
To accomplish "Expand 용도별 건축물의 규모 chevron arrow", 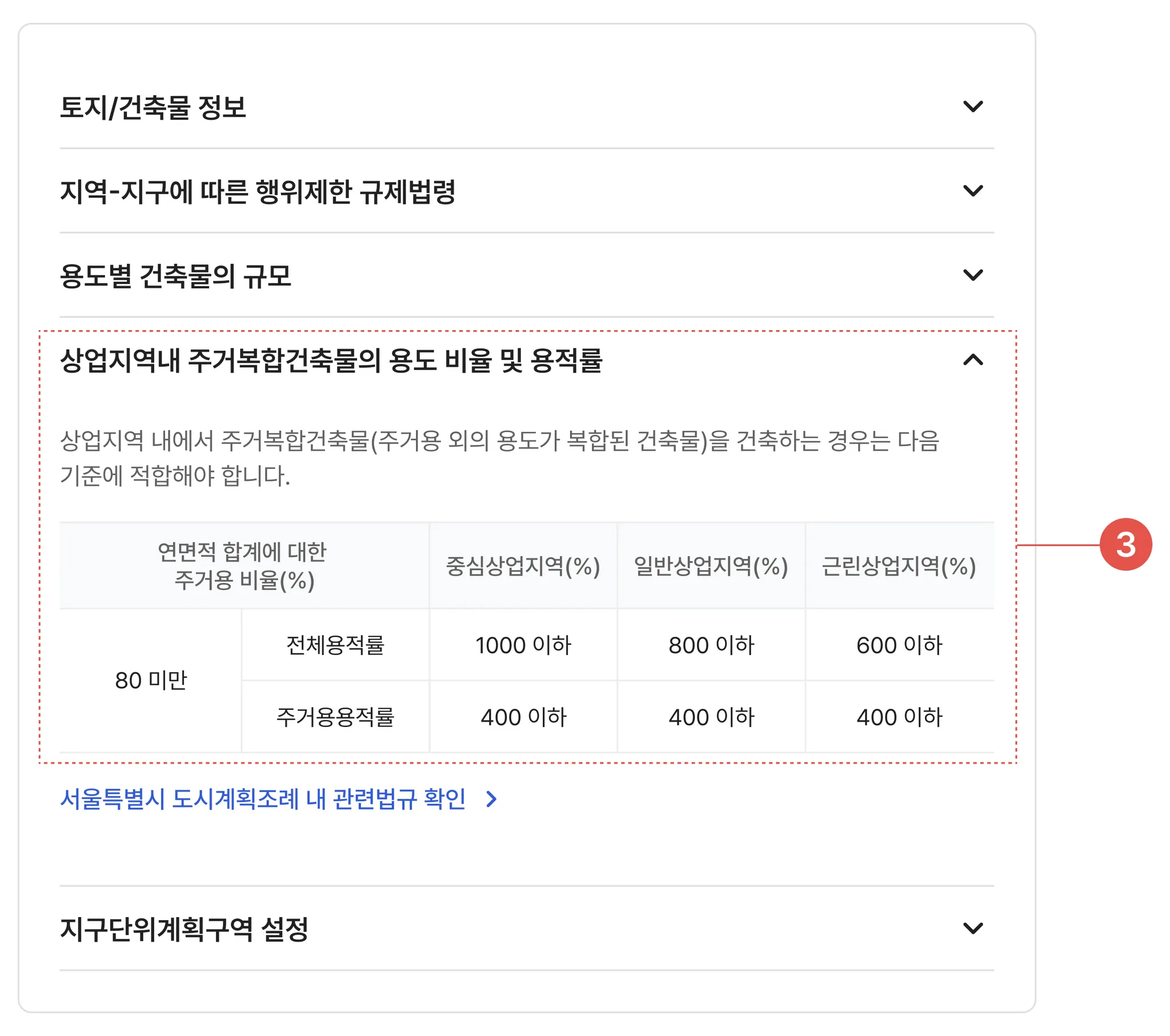I will (x=972, y=275).
